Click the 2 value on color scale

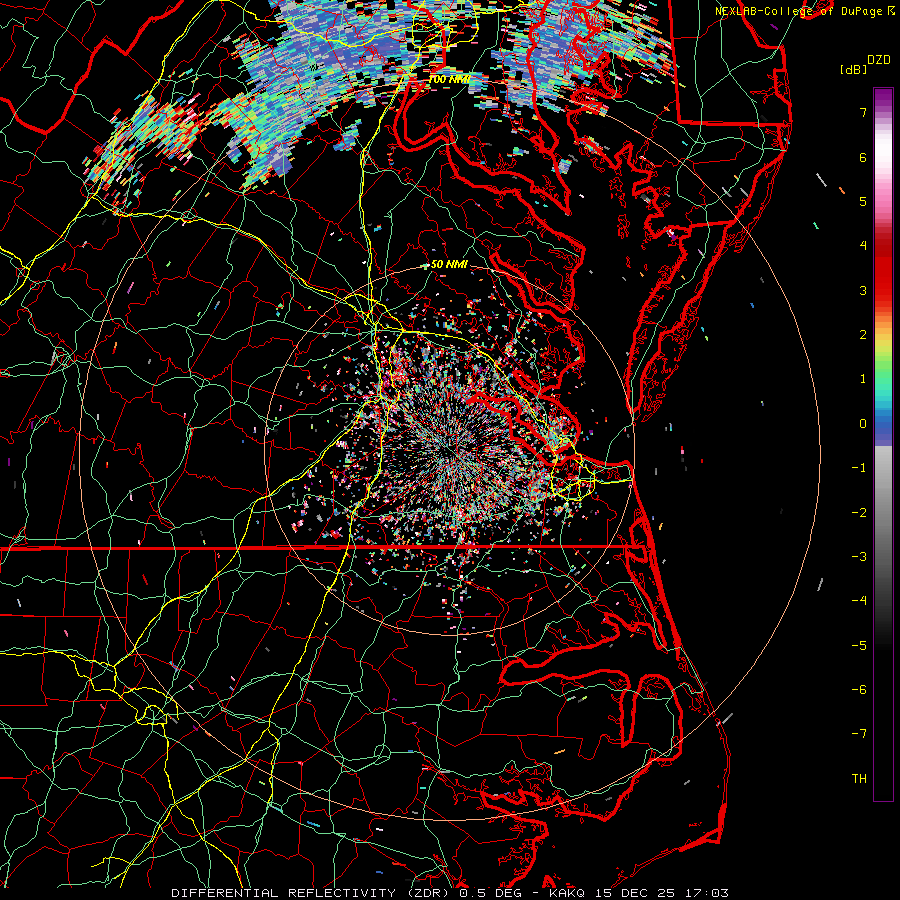pyautogui.click(x=863, y=335)
